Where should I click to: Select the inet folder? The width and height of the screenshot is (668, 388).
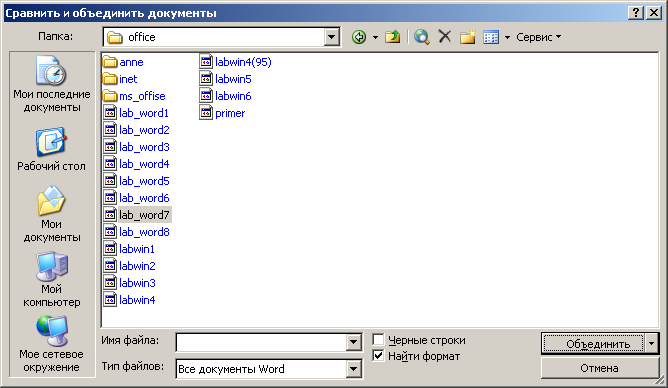tap(120, 79)
